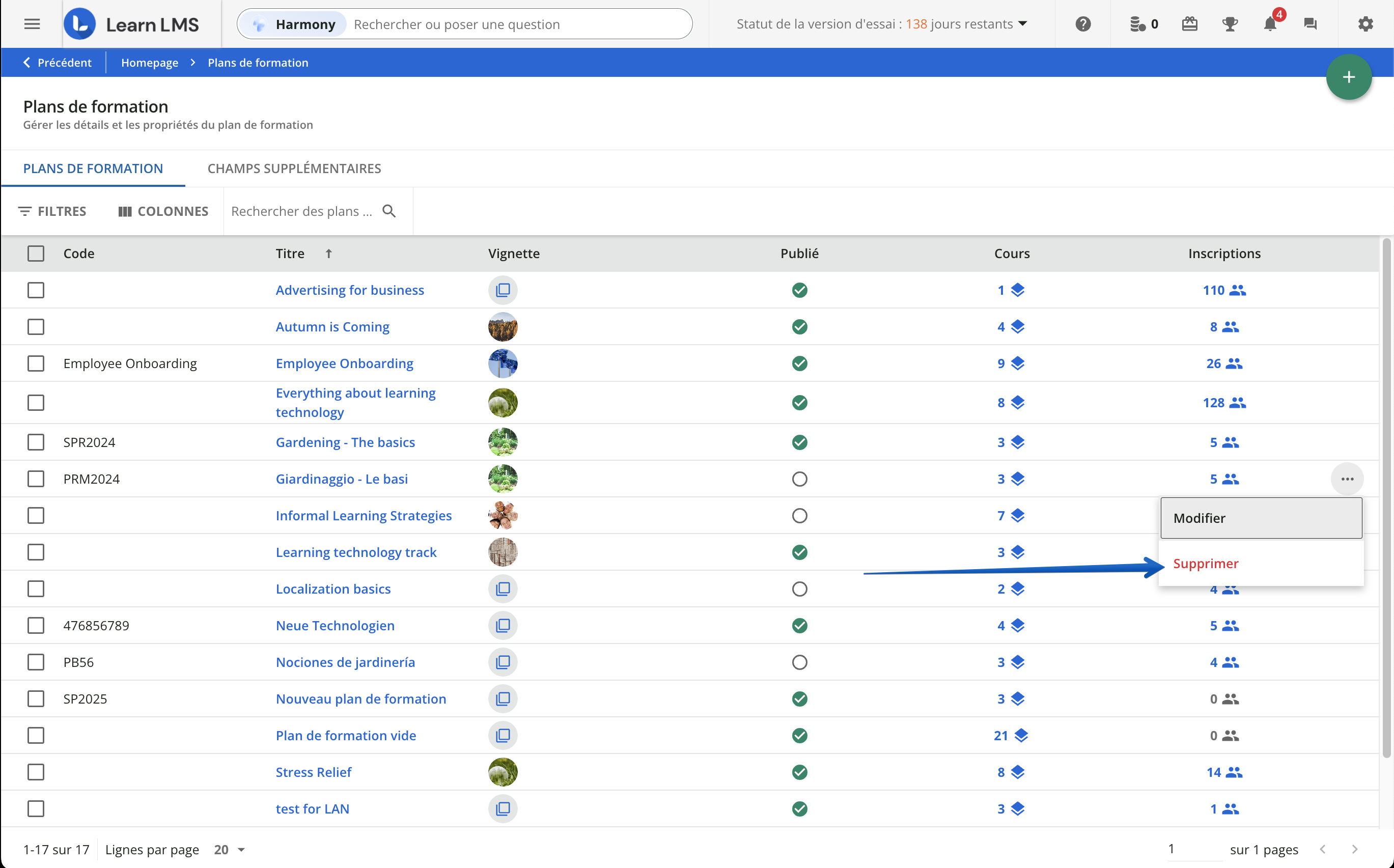
Task: Open the trophy gamification icon
Action: coord(1230,24)
